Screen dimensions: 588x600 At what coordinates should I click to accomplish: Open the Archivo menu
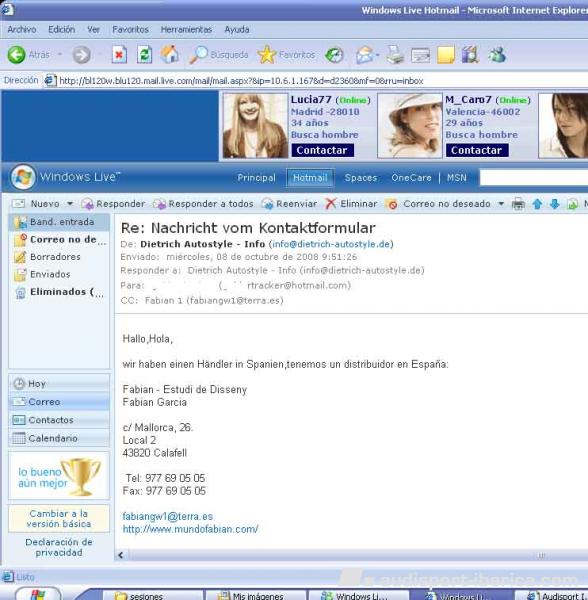[22, 29]
